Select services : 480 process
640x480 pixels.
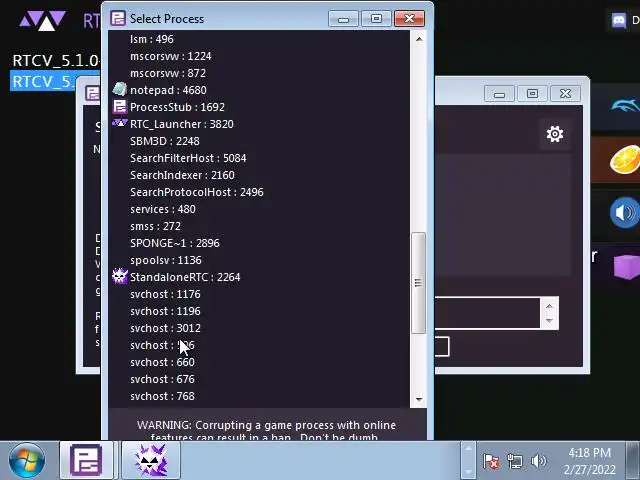[x=162, y=209]
